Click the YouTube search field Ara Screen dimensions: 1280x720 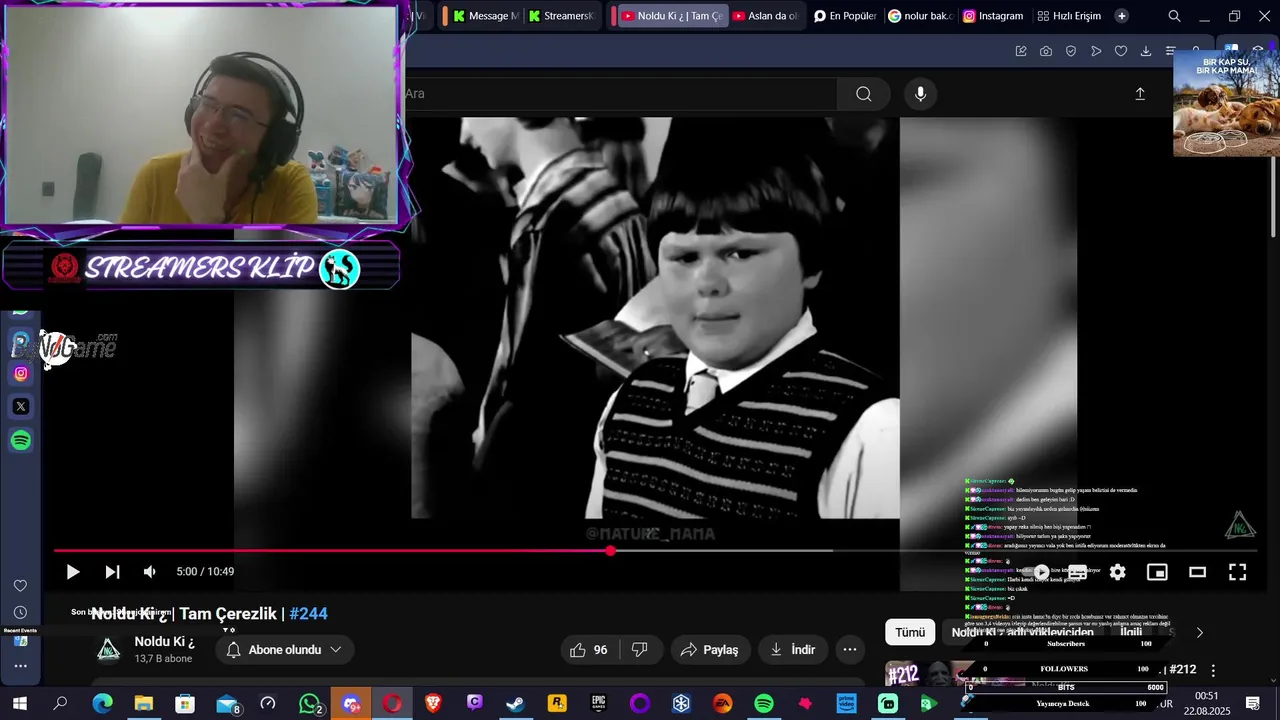[620, 94]
